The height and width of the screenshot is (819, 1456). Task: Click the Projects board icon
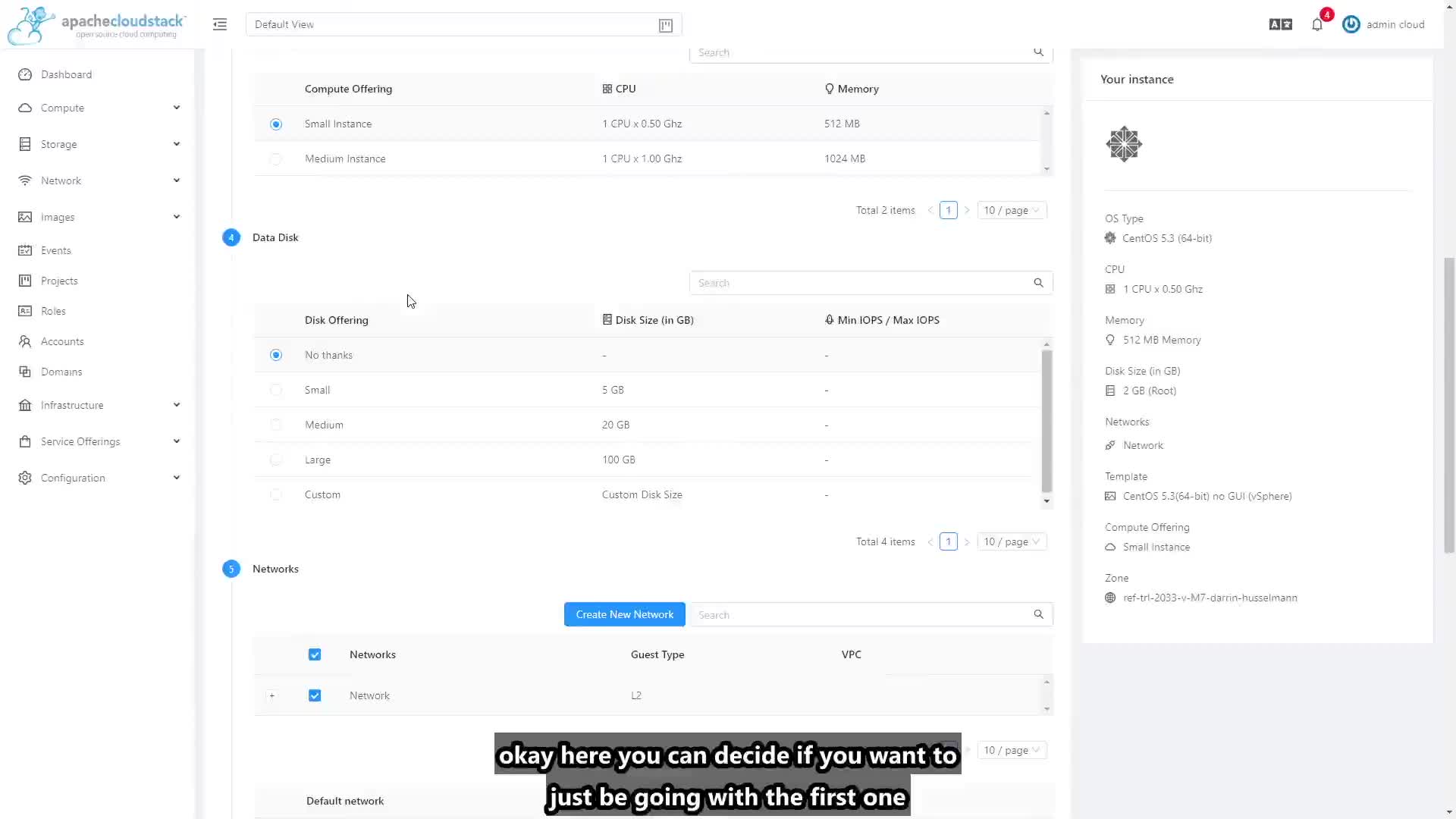25,281
